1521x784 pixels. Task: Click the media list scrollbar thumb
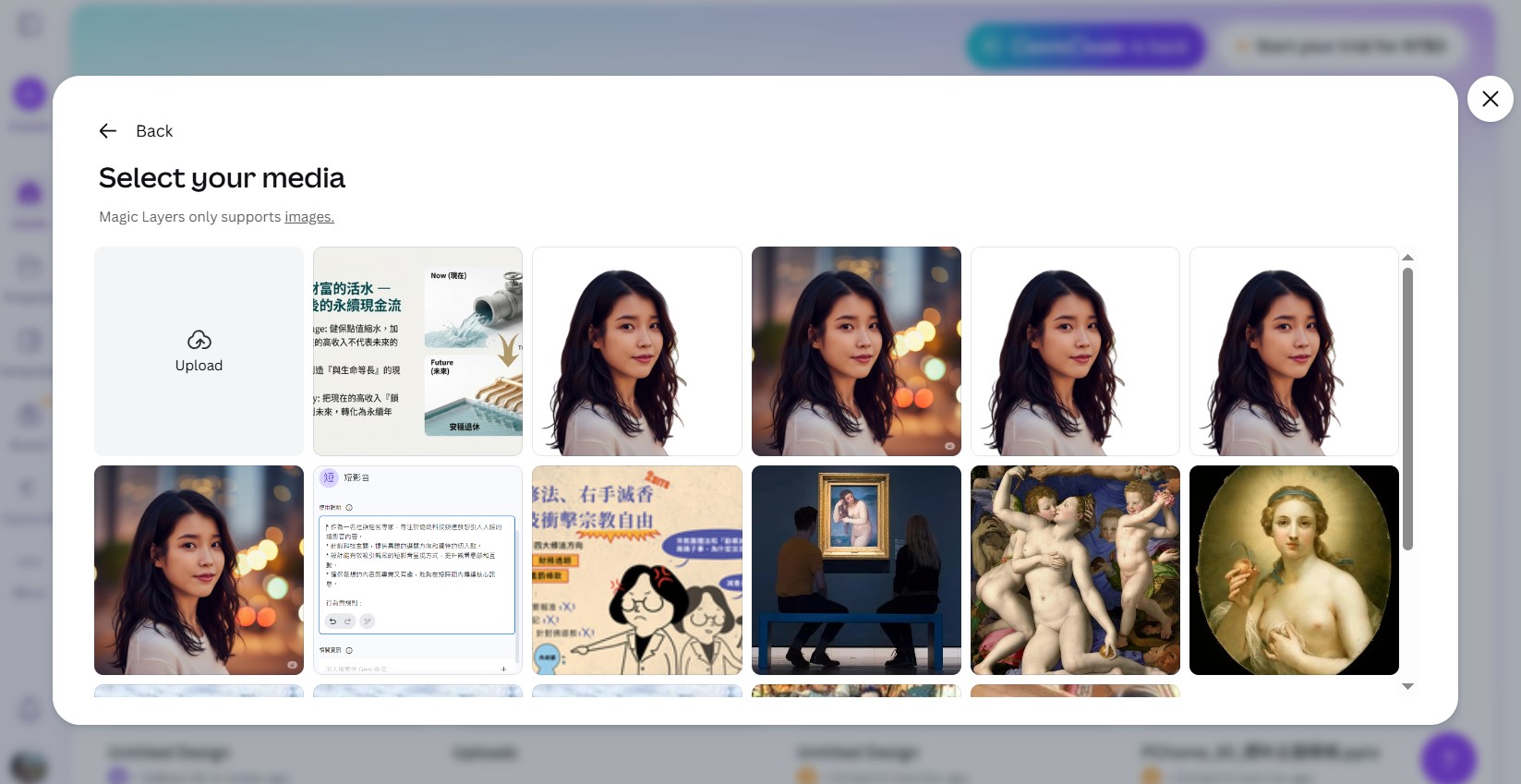click(x=1407, y=409)
